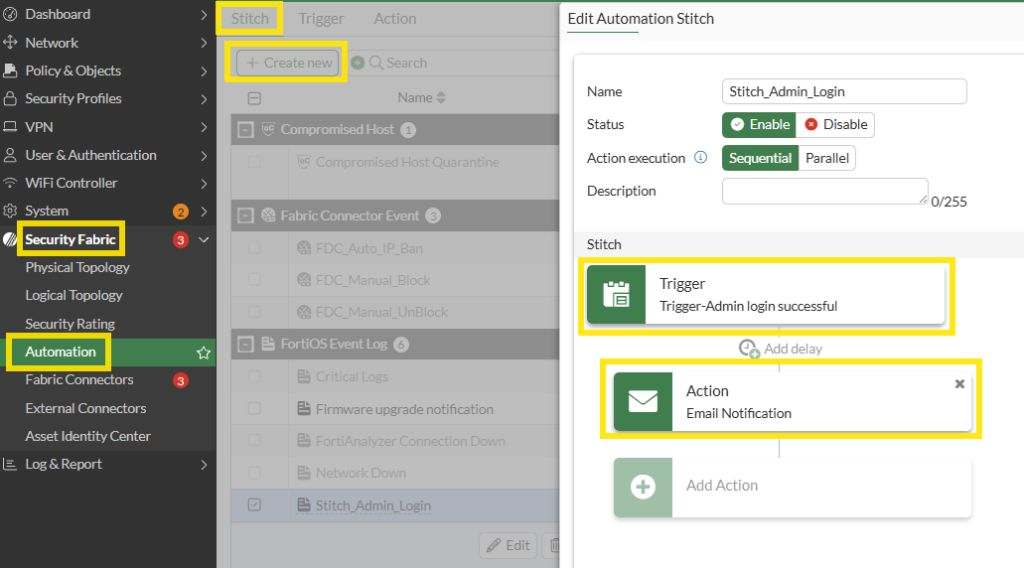1024x568 pixels.
Task: Check the Firmware upgrade notification checkbox
Action: tap(255, 409)
